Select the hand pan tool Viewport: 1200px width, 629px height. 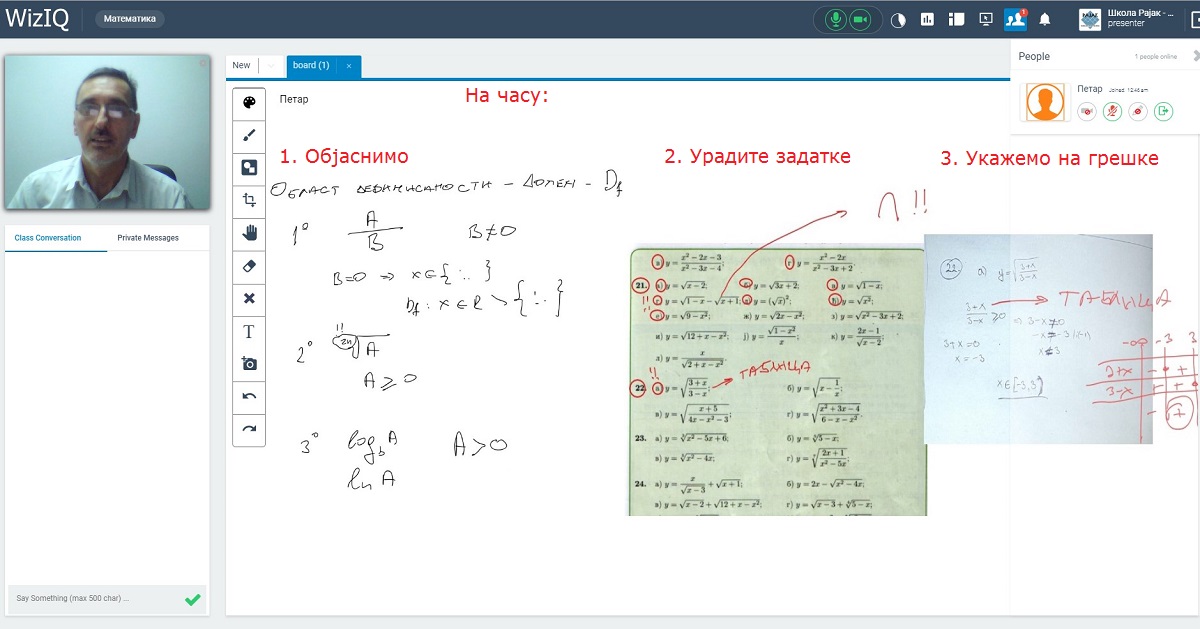click(x=249, y=233)
